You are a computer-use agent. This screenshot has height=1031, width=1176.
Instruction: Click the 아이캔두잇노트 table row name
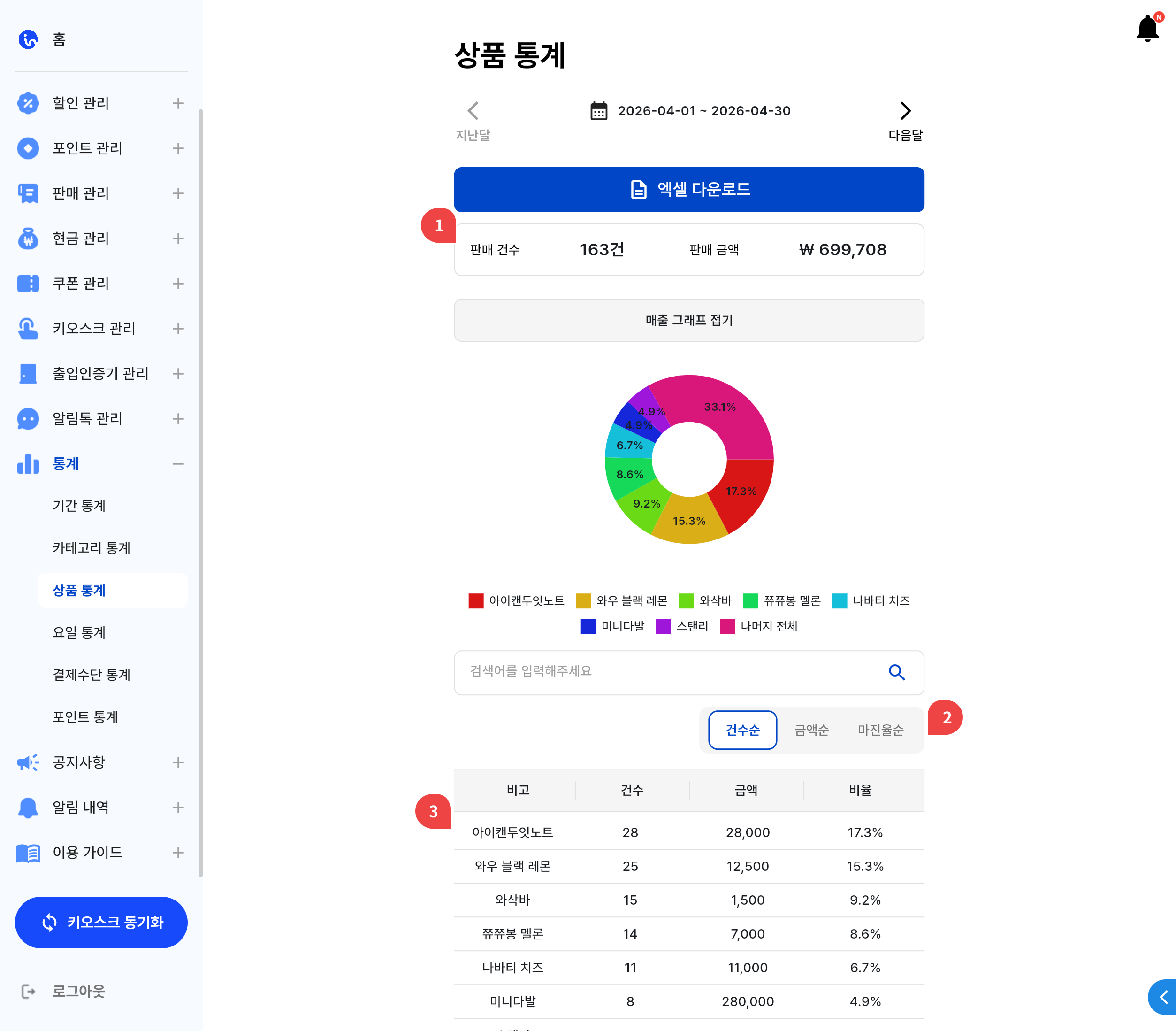[512, 832]
